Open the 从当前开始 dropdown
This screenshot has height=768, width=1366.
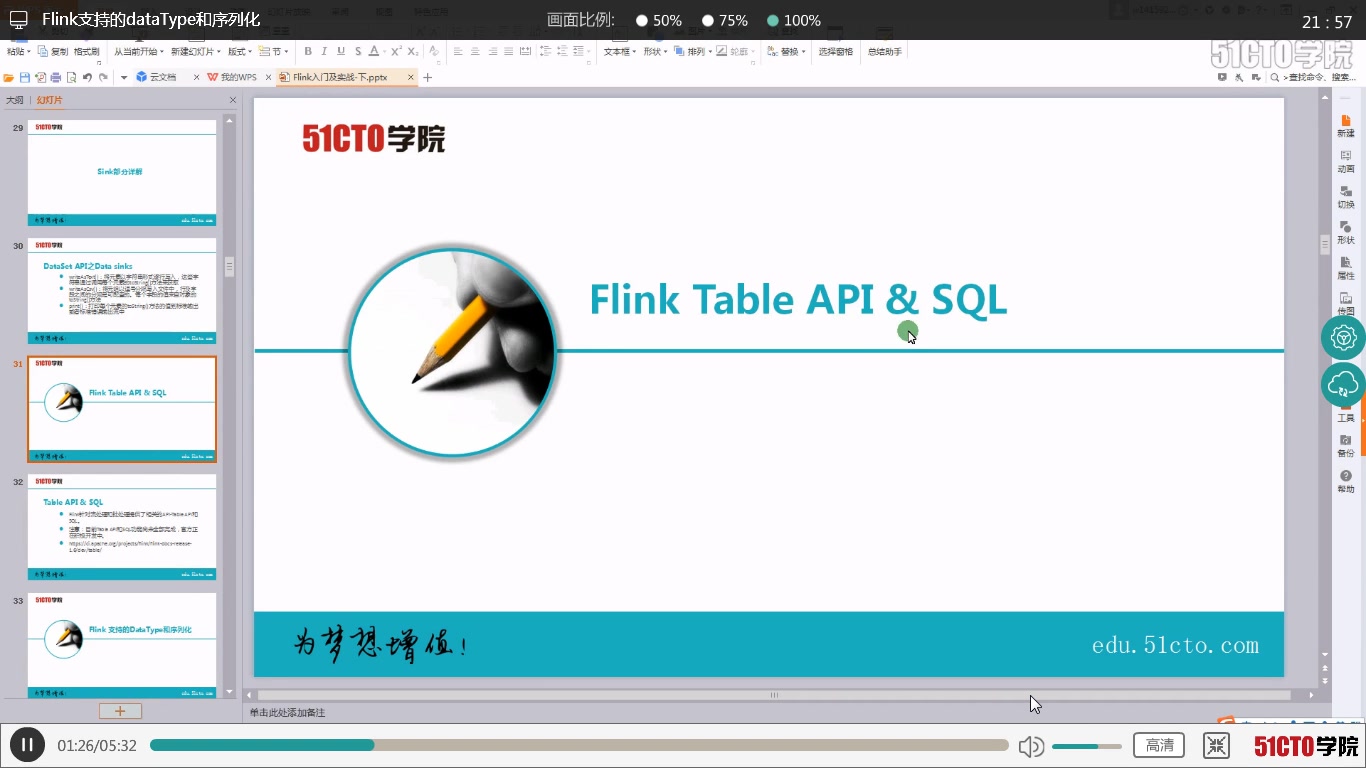[x=138, y=51]
